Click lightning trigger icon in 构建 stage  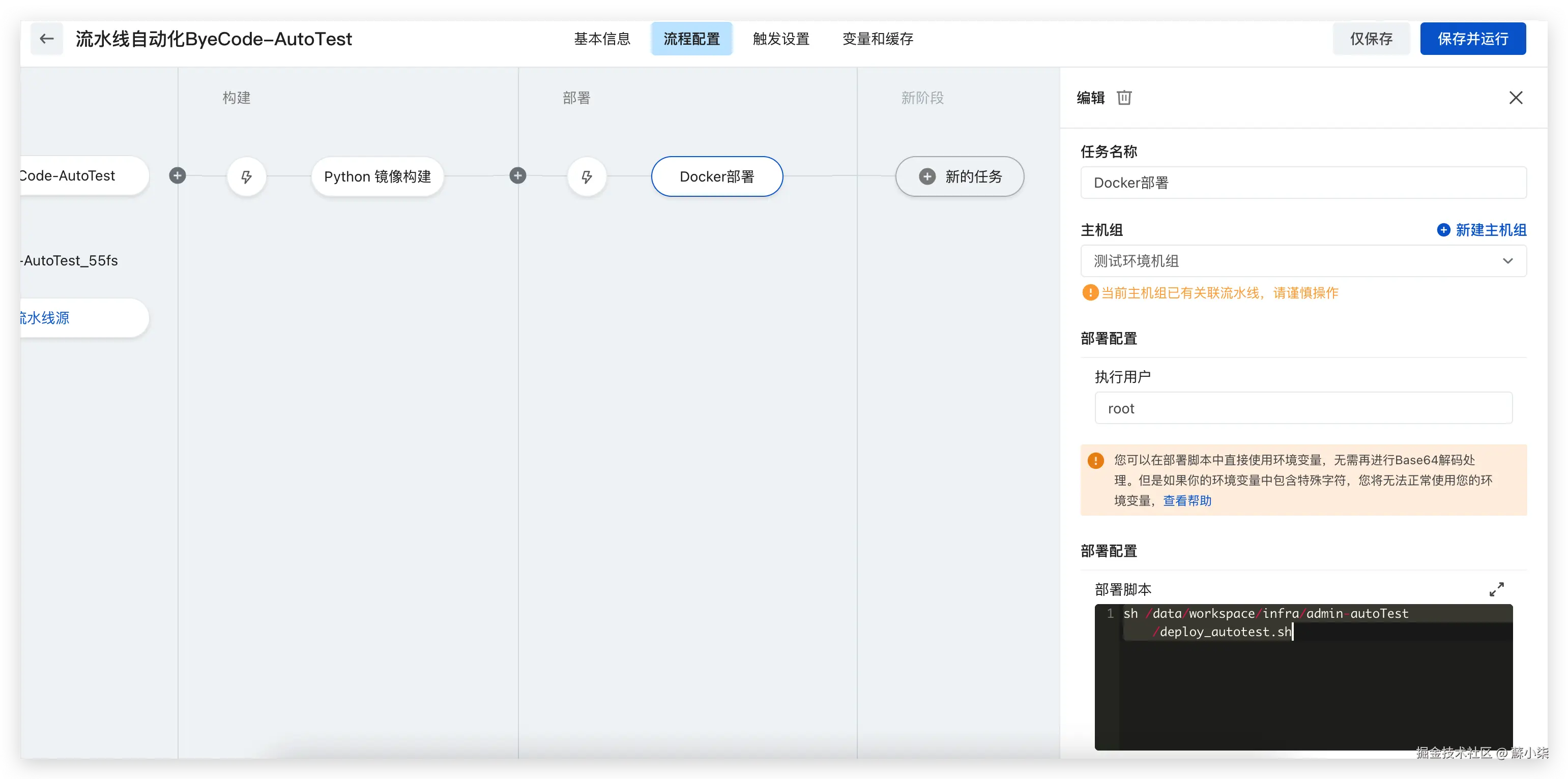coord(246,176)
